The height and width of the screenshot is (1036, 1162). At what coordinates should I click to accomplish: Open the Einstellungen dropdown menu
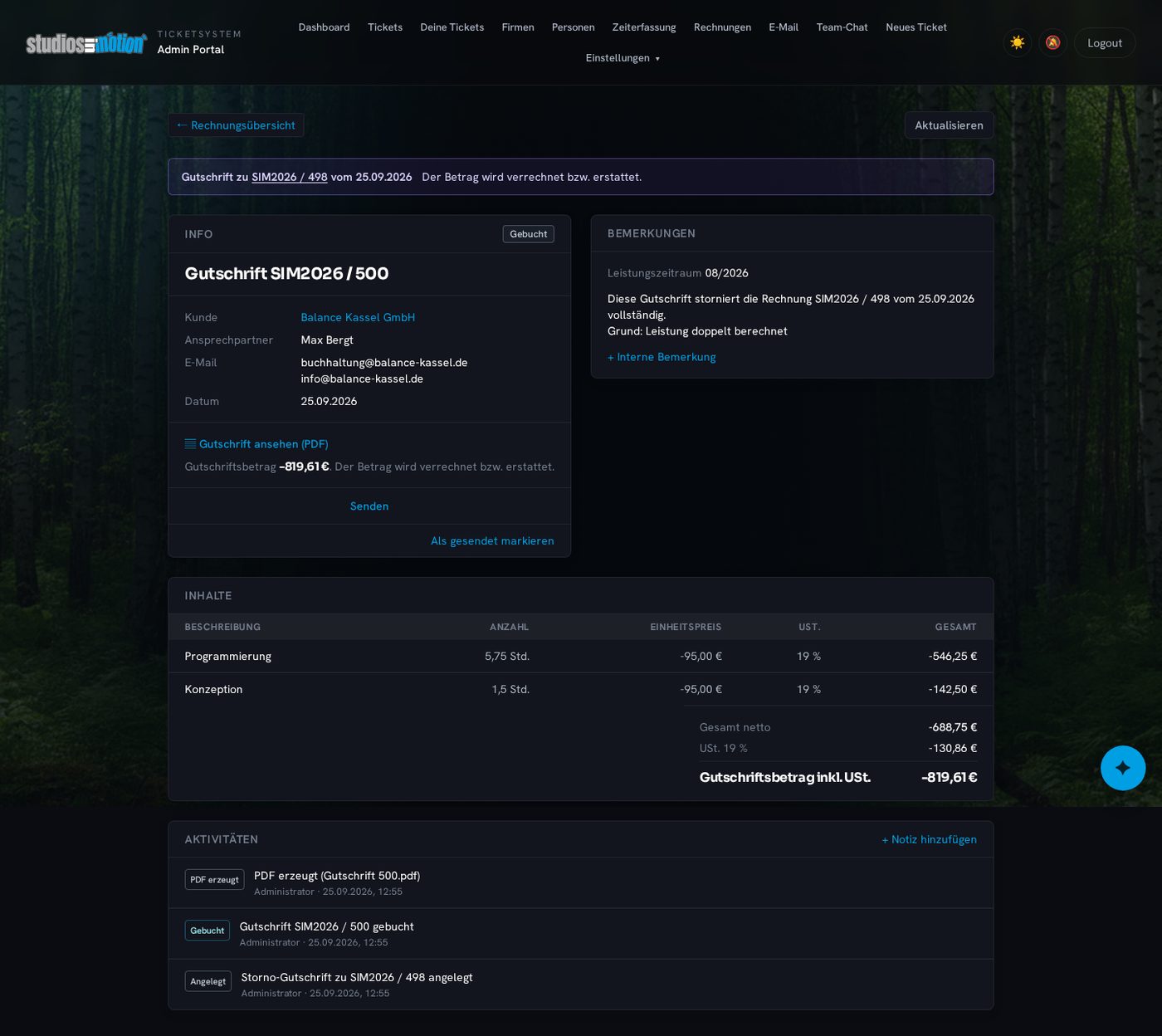(x=622, y=58)
